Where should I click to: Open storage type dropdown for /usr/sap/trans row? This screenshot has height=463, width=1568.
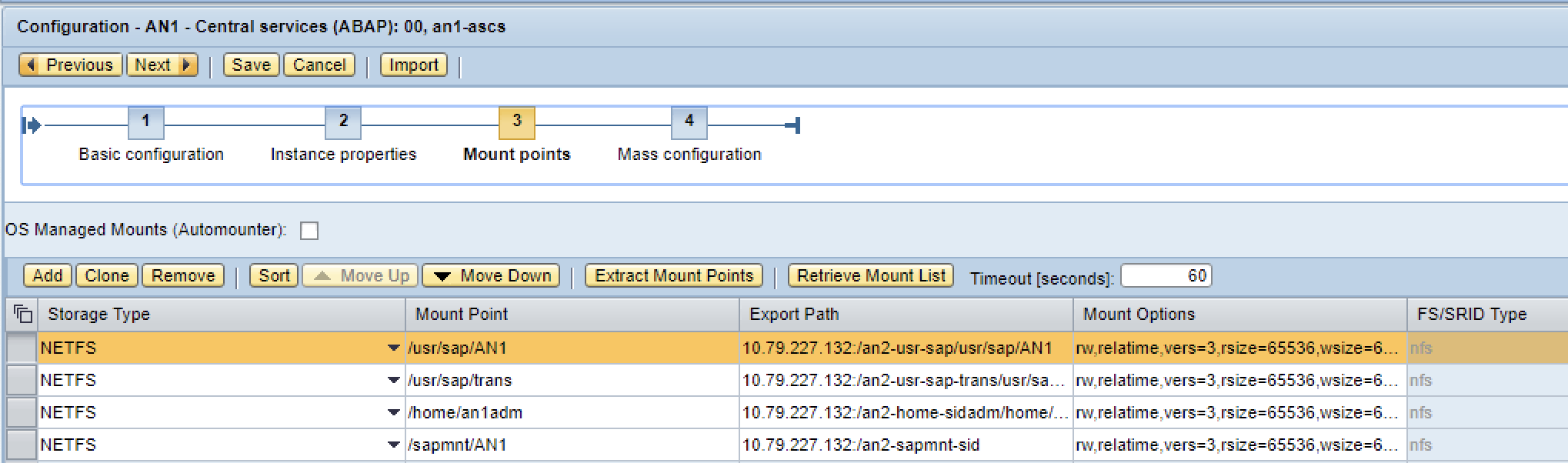tap(393, 380)
